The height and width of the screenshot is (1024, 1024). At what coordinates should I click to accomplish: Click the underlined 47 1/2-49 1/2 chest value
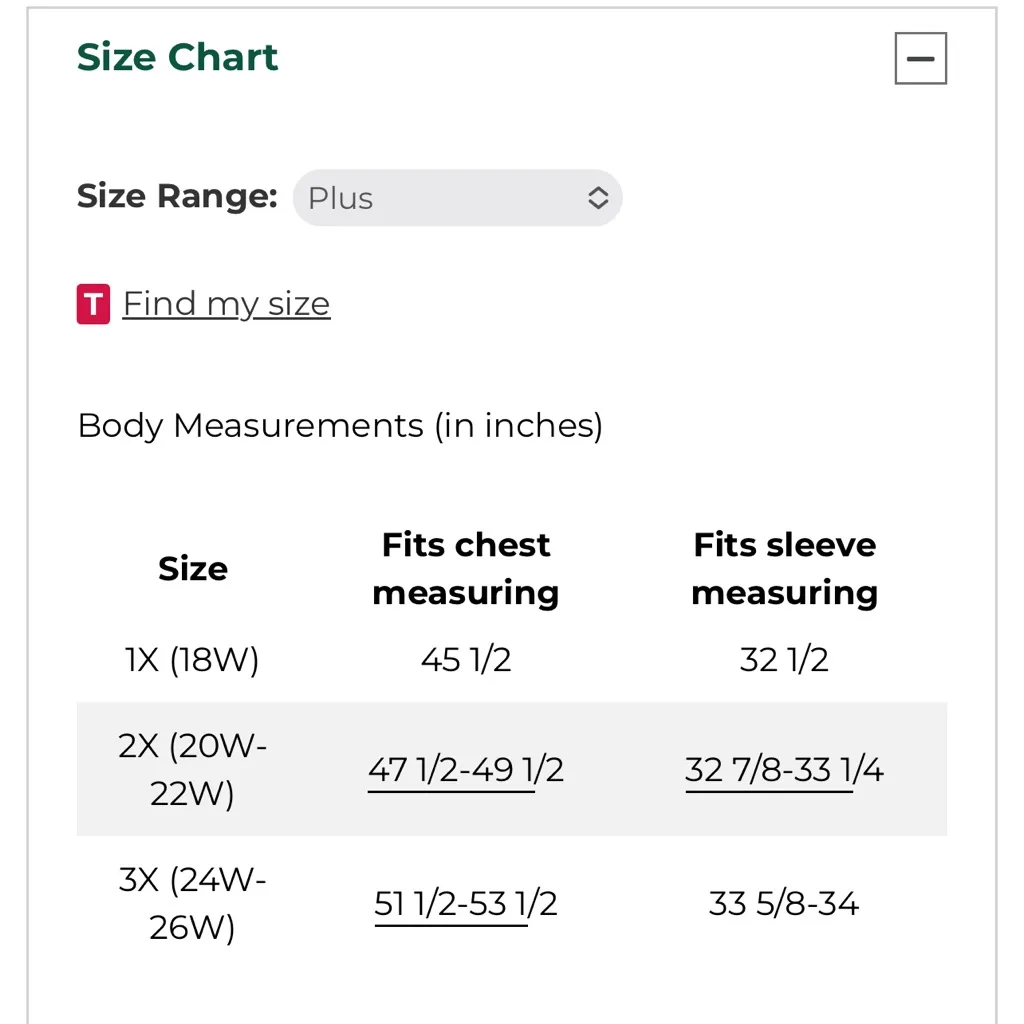pos(466,770)
